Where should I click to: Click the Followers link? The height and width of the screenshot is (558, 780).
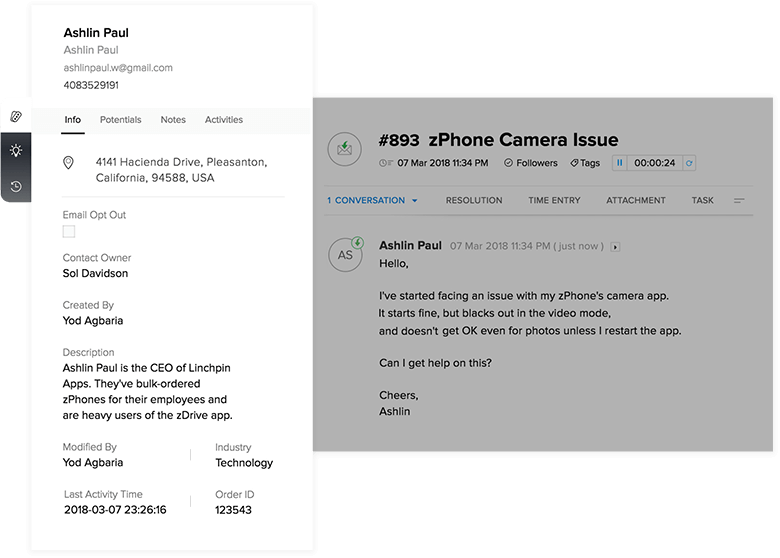[537, 163]
